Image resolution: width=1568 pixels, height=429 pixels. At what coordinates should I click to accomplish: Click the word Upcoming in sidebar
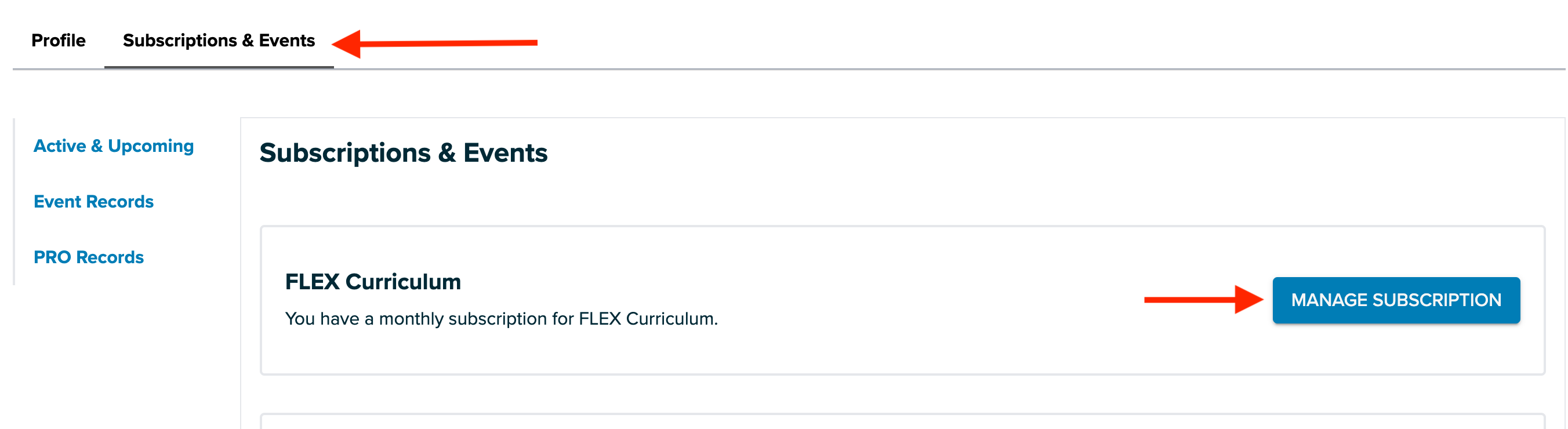coord(150,146)
